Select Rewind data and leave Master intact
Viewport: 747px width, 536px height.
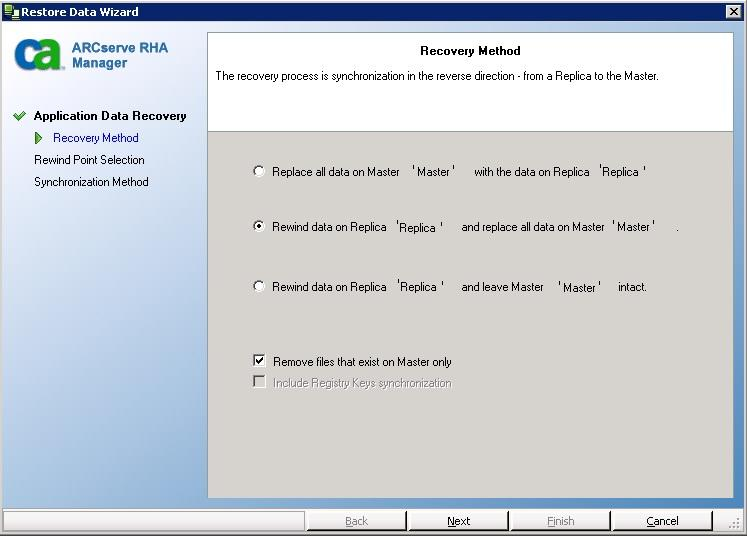pyautogui.click(x=259, y=286)
